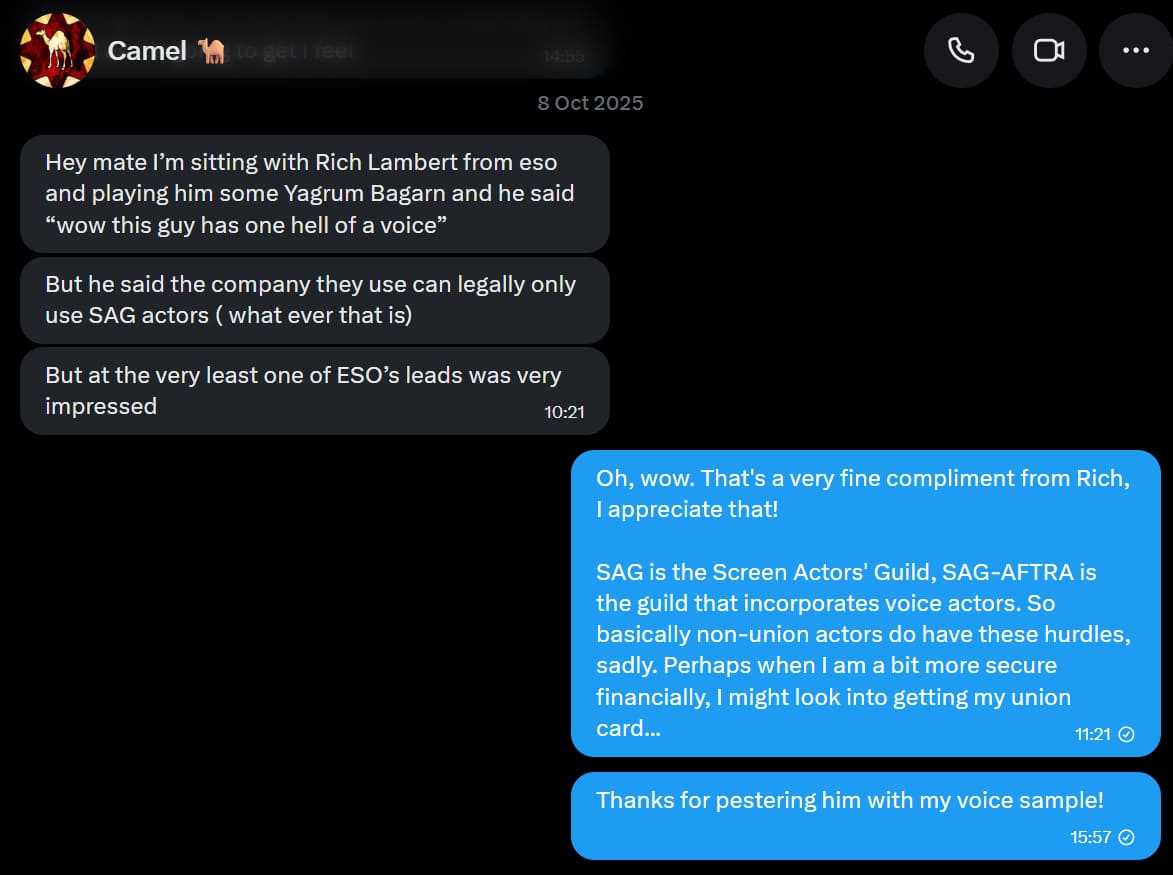Click the Camel contact name in header
Viewport: 1173px width, 875px height.
click(146, 51)
